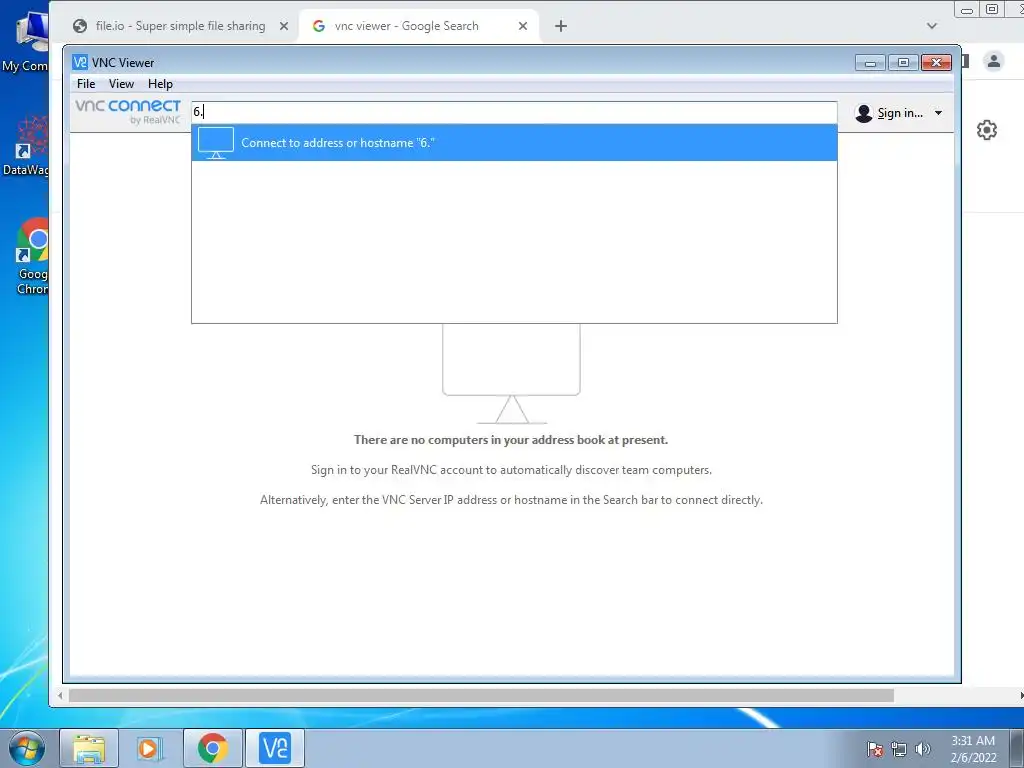Expand the Sign in dropdown arrow
Viewport: 1024px width, 768px height.
click(938, 113)
